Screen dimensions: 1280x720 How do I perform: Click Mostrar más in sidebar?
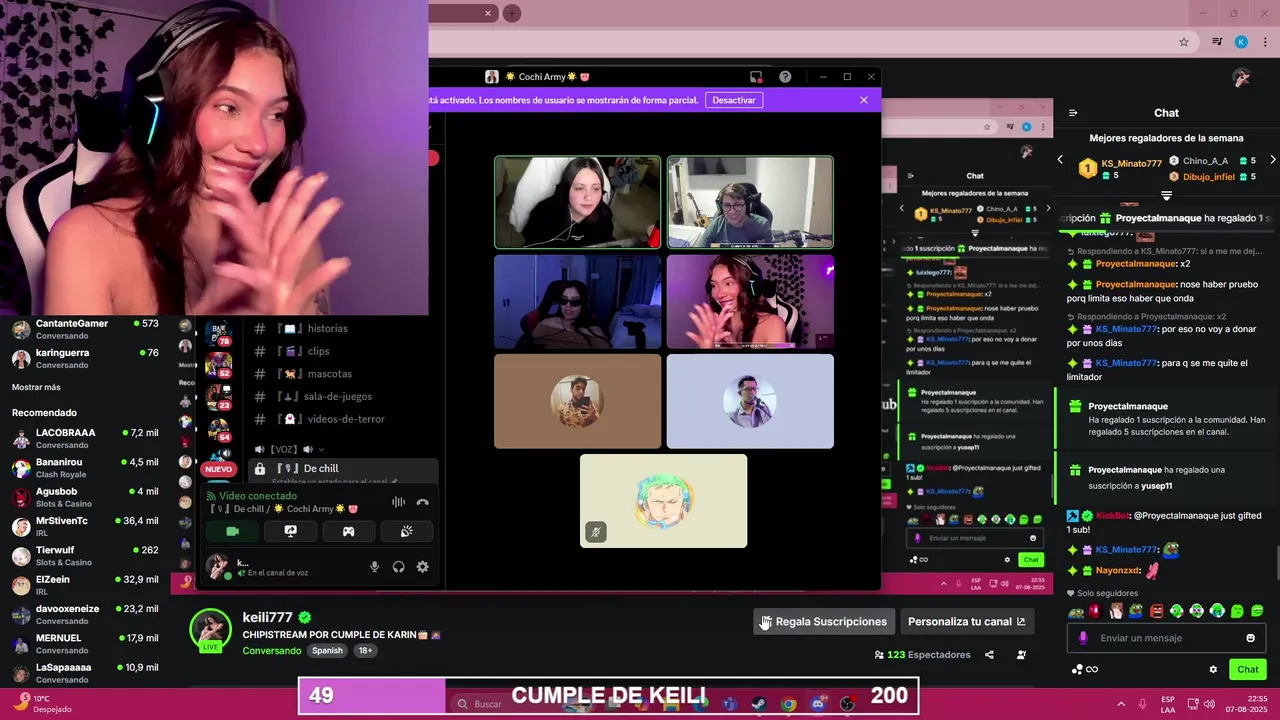(x=36, y=388)
